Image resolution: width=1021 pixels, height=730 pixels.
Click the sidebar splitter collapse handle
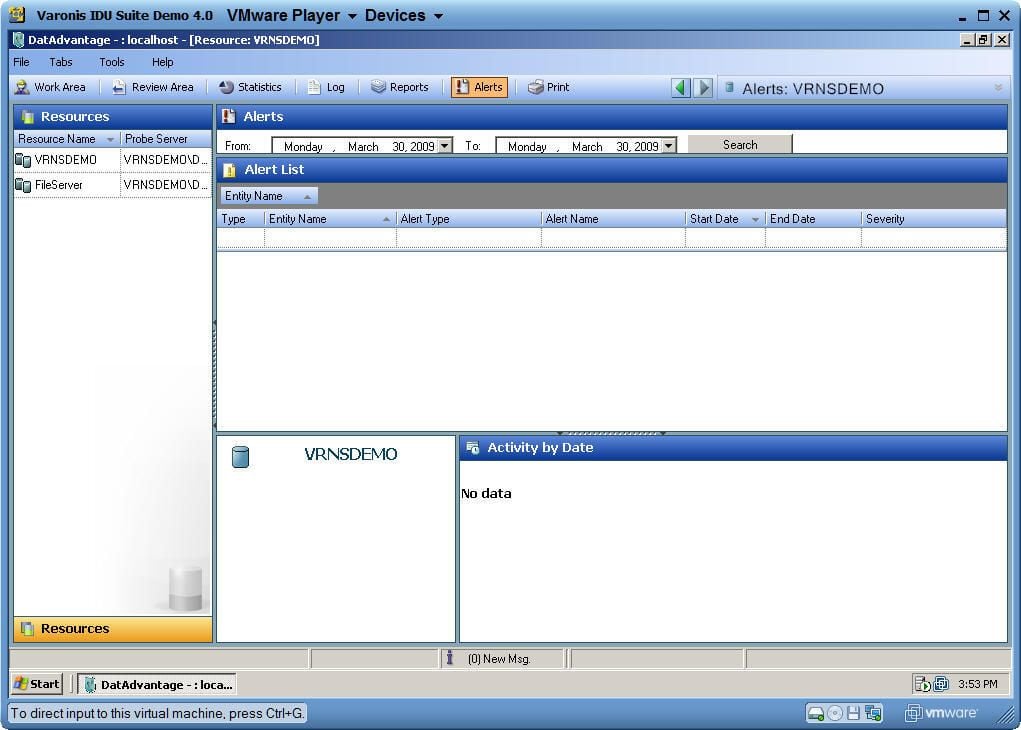click(x=214, y=374)
